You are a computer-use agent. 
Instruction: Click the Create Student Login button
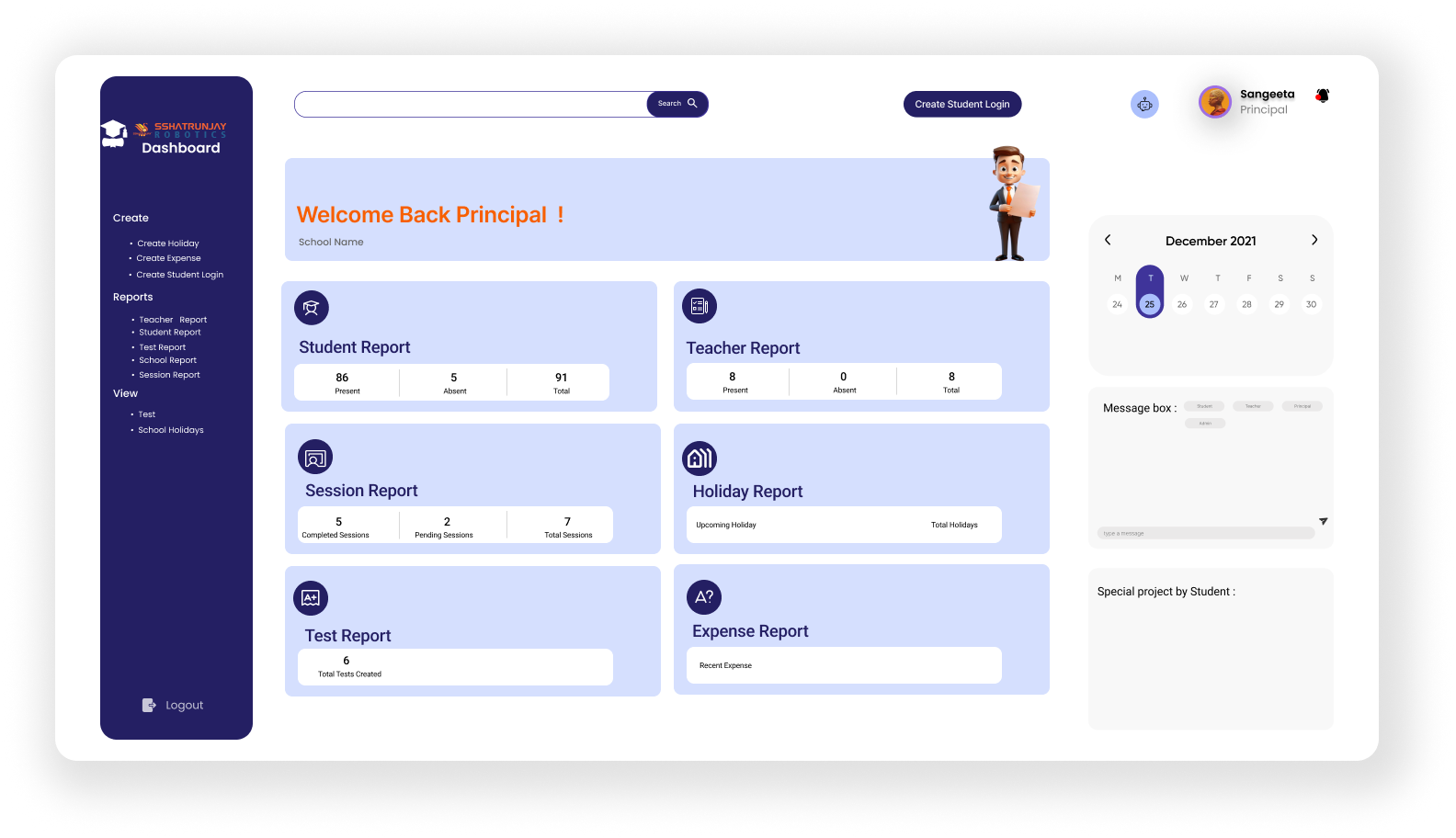[x=962, y=105]
